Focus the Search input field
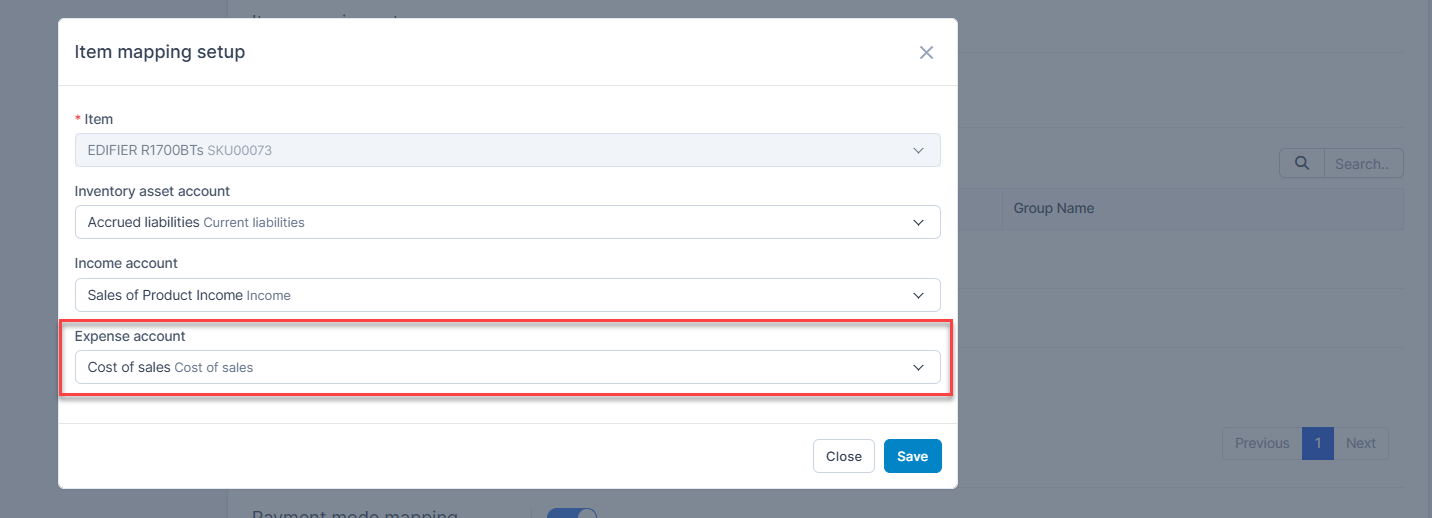The height and width of the screenshot is (518, 1432). point(1363,163)
